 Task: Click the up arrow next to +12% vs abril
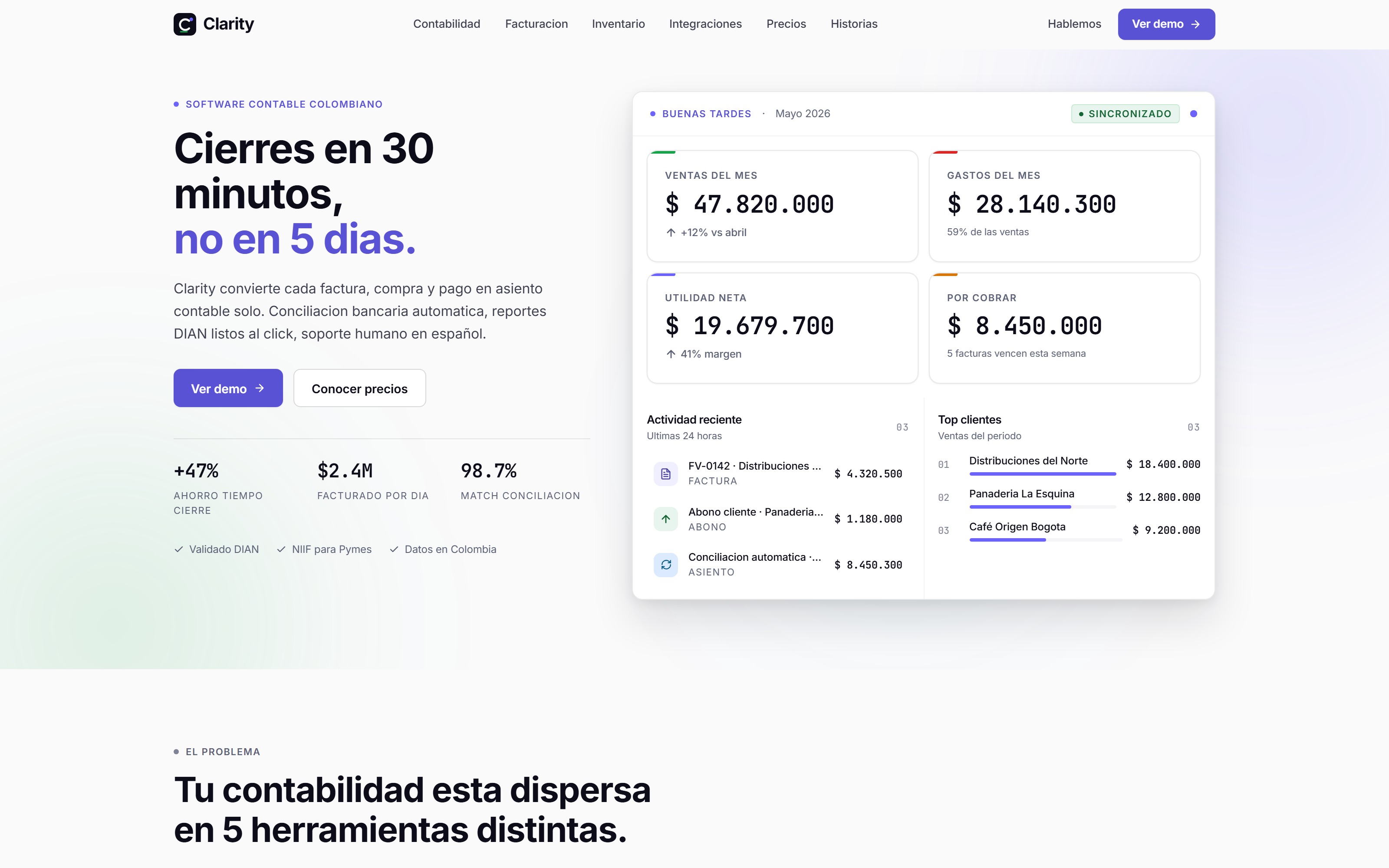pyautogui.click(x=670, y=233)
